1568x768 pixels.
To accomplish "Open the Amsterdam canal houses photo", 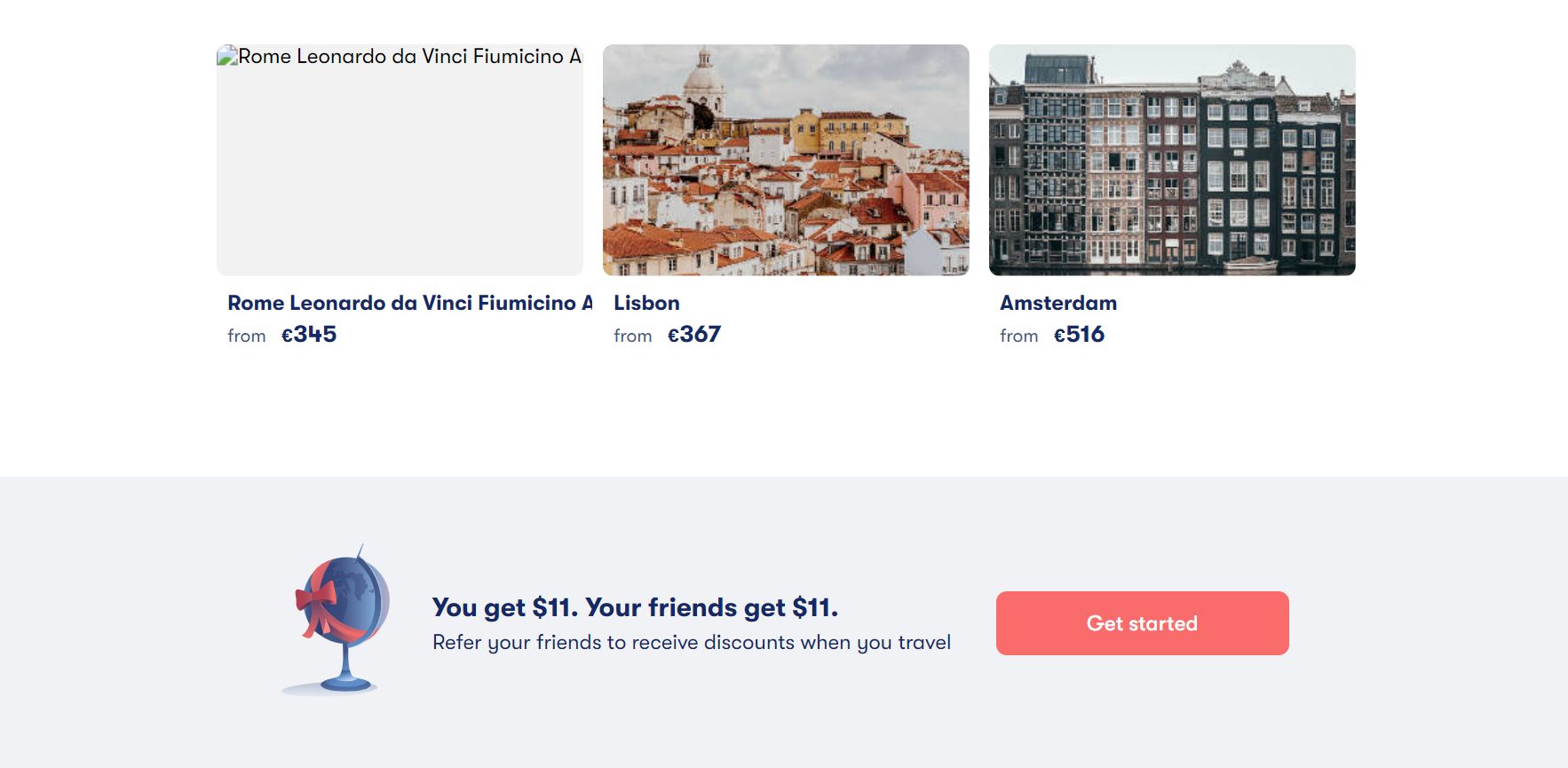I will (x=1172, y=160).
